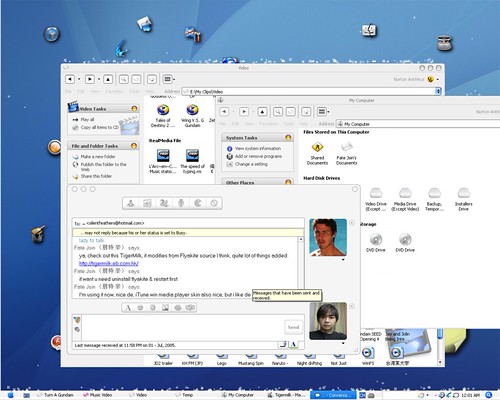
Task: Open the Forward history dropdown in Video window
Action: 99,79
